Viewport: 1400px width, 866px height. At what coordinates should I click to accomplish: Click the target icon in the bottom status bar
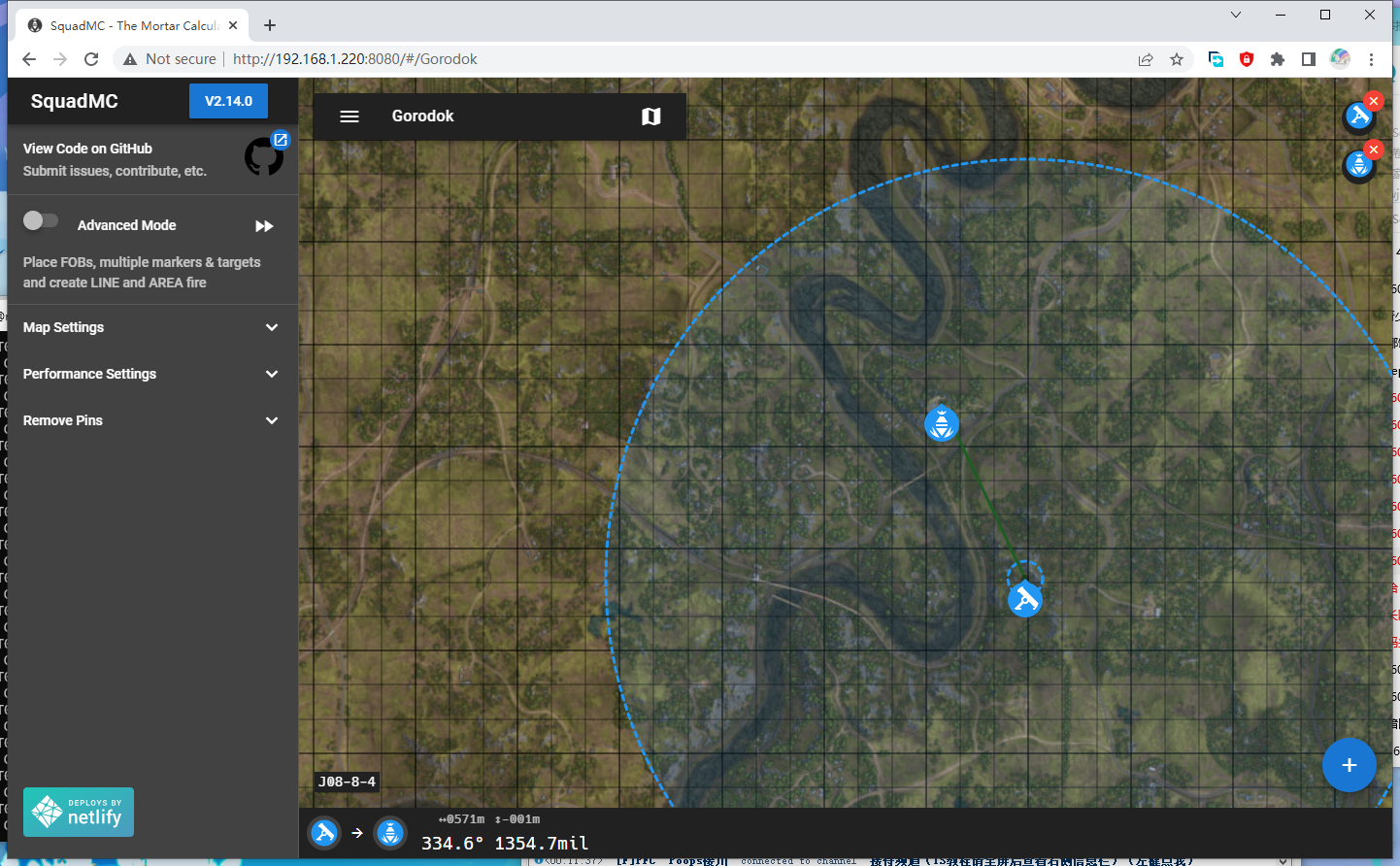coord(390,833)
